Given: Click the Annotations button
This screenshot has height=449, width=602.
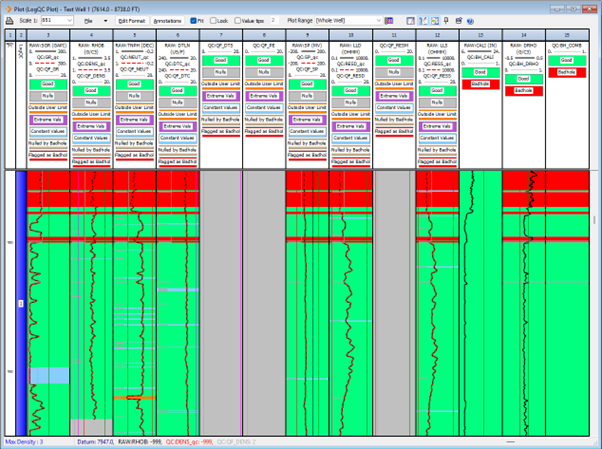Looking at the screenshot, I should pyautogui.click(x=167, y=21).
